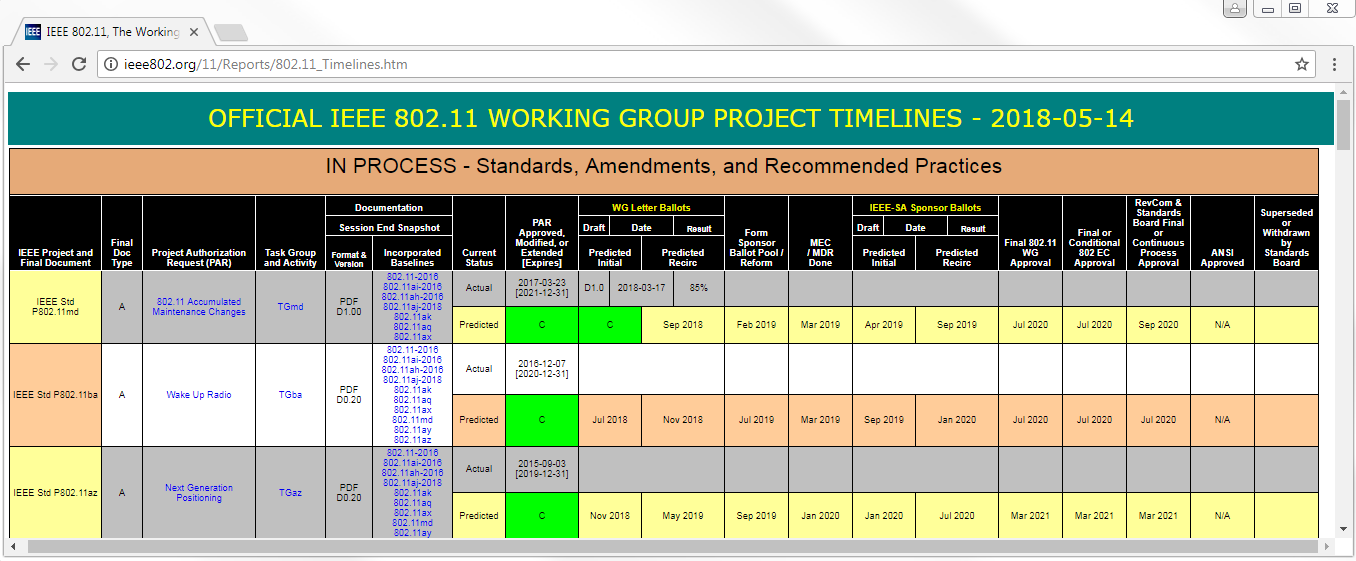Image resolution: width=1356 pixels, height=561 pixels.
Task: Click the 'PDF D1.00' cell
Action: coord(348,307)
